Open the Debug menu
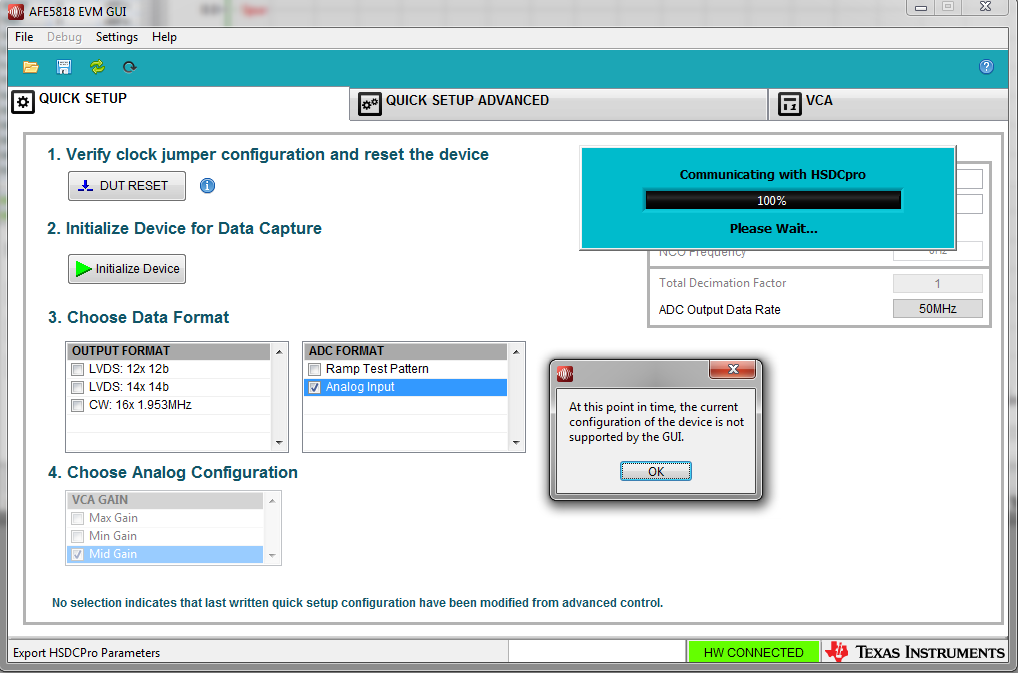 64,37
